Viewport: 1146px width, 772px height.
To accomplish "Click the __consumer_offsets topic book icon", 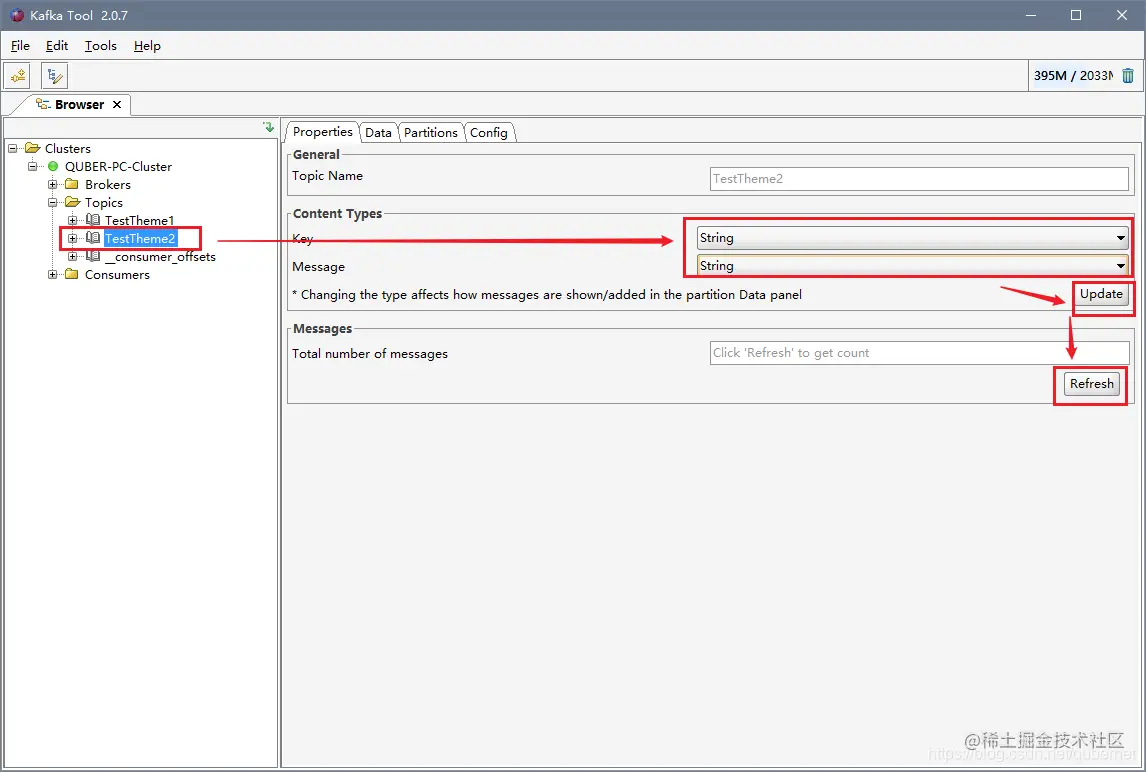I will tap(93, 257).
